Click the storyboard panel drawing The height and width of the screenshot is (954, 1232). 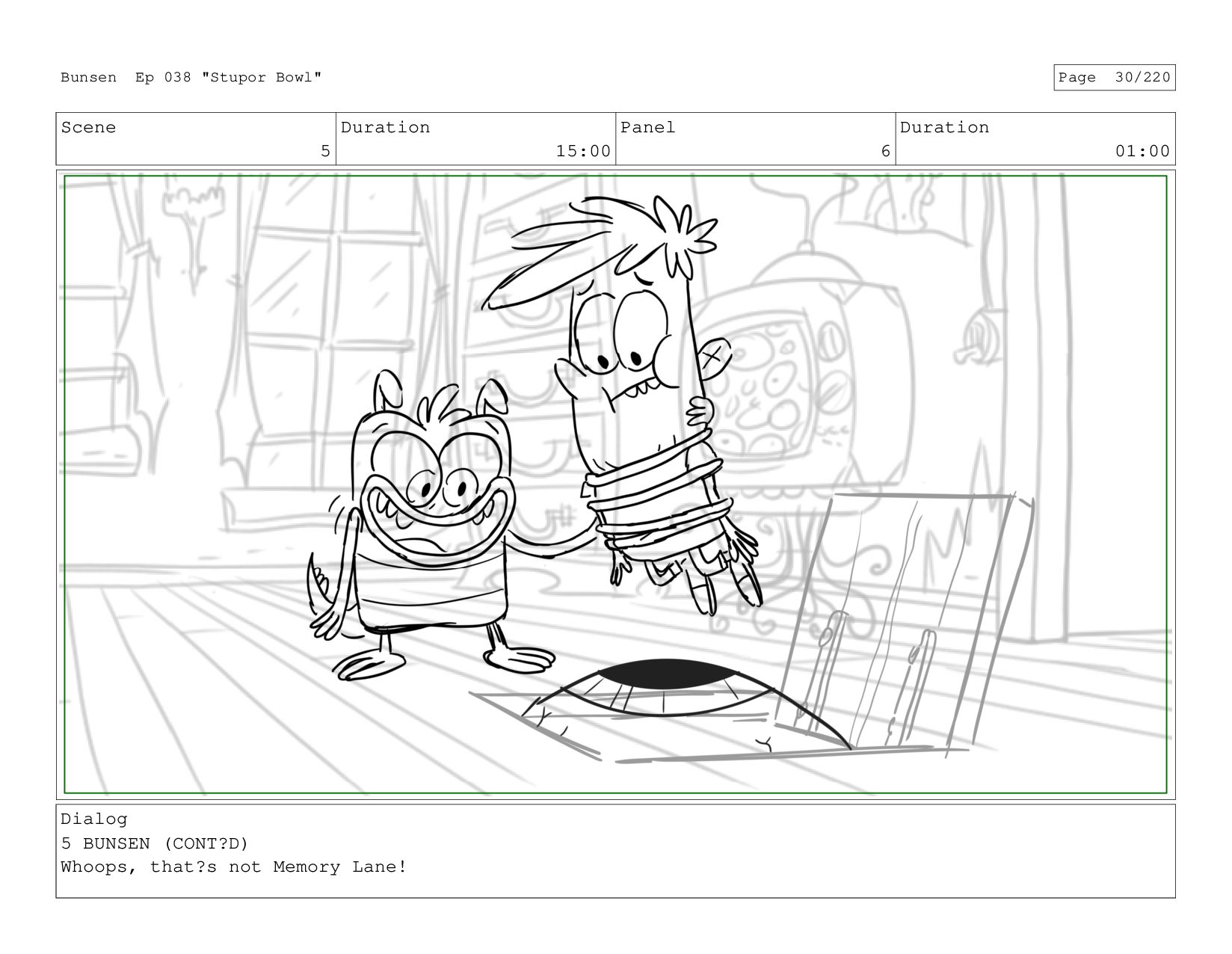pyautogui.click(x=615, y=484)
